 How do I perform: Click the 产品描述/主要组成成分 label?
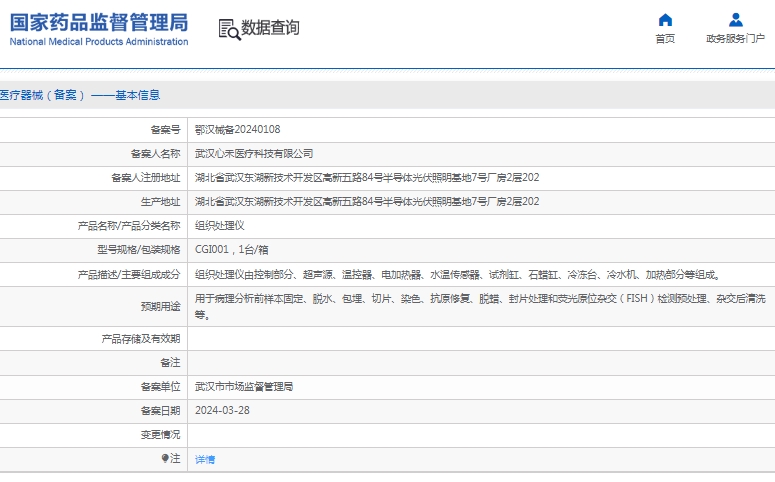pyautogui.click(x=129, y=275)
